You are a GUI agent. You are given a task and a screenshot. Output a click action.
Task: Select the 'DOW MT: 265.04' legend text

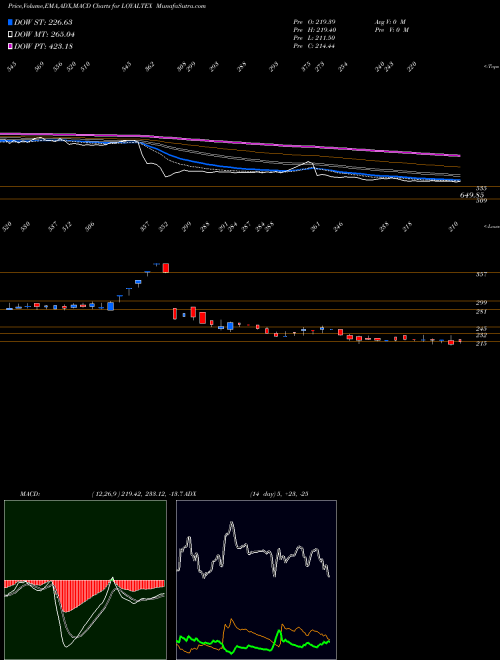[x=44, y=35]
